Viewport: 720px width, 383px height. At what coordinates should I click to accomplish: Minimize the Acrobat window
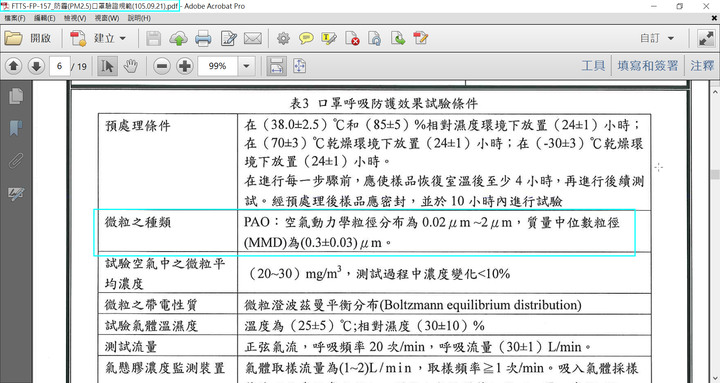pos(653,6)
